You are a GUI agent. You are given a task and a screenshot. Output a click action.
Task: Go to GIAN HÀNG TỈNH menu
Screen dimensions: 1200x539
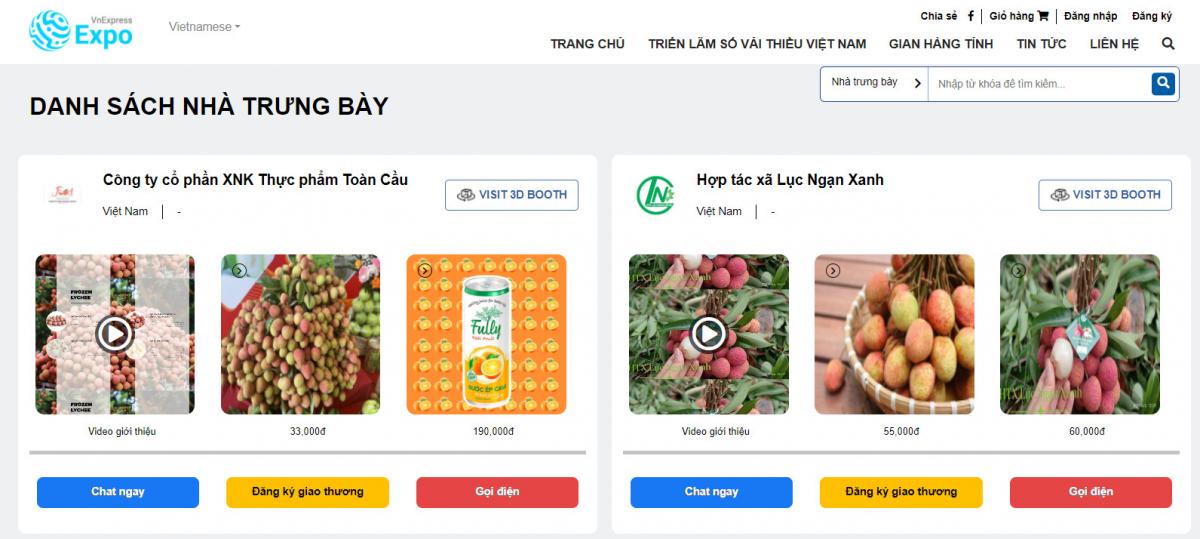pyautogui.click(x=941, y=44)
